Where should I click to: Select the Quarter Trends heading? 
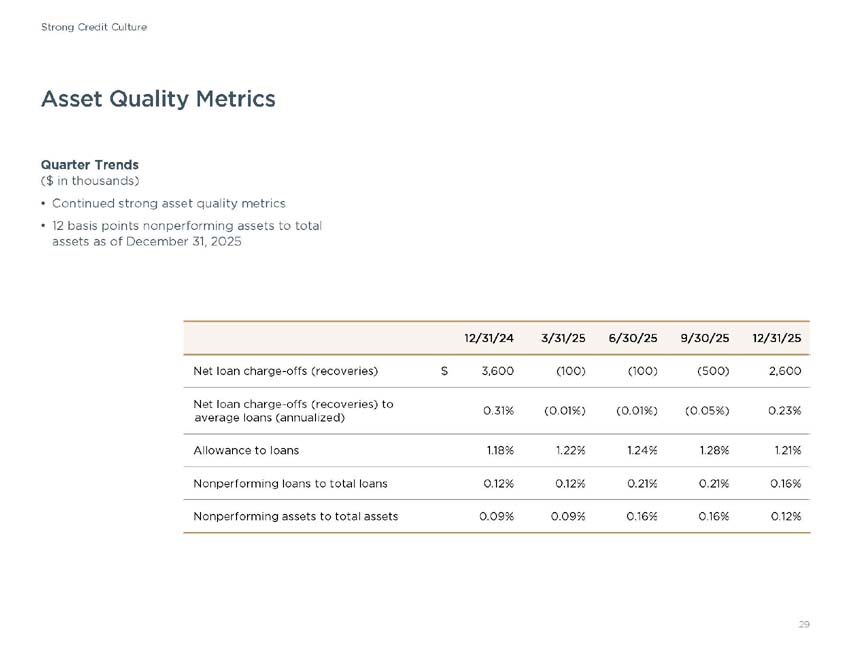[x=89, y=164]
